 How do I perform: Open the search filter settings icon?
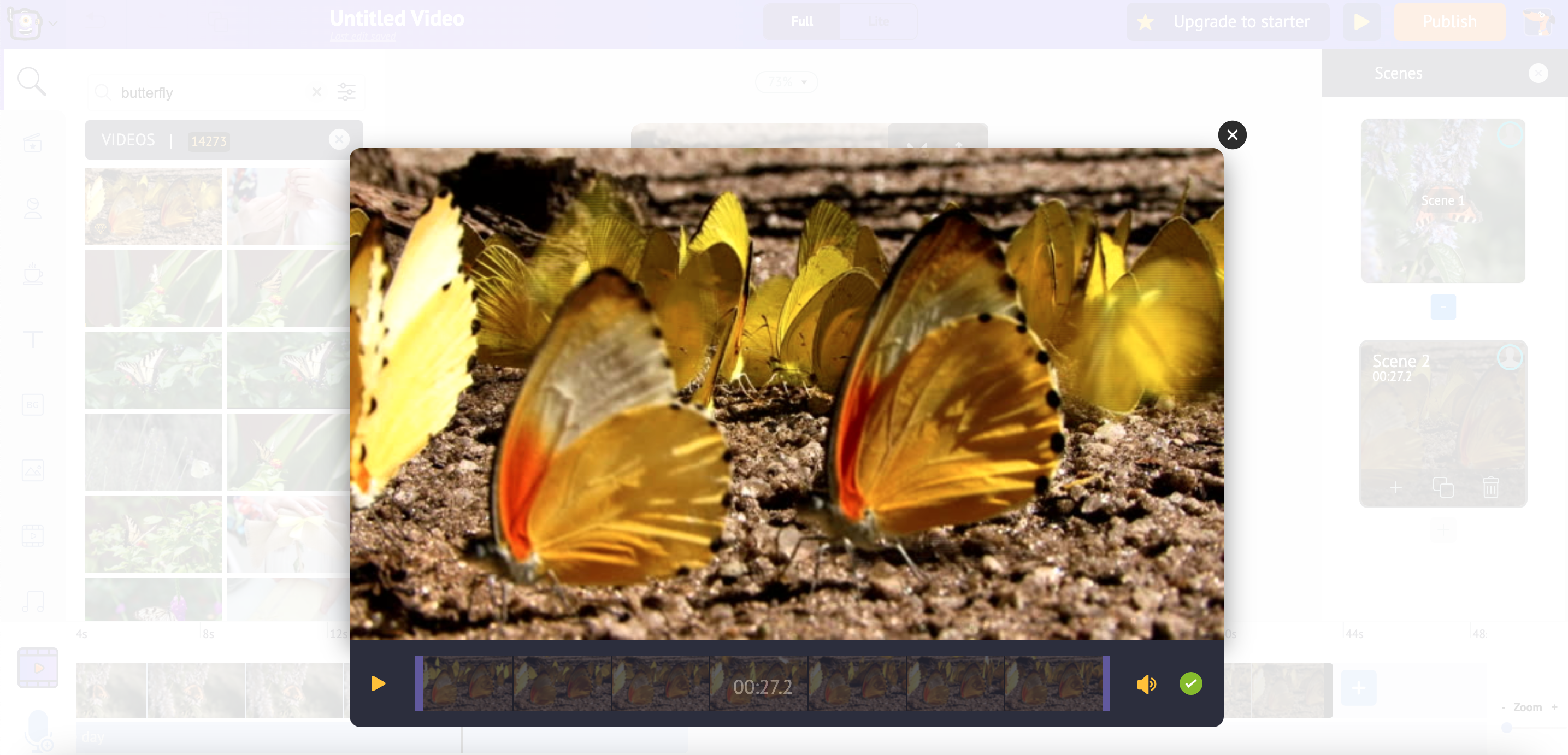point(347,92)
